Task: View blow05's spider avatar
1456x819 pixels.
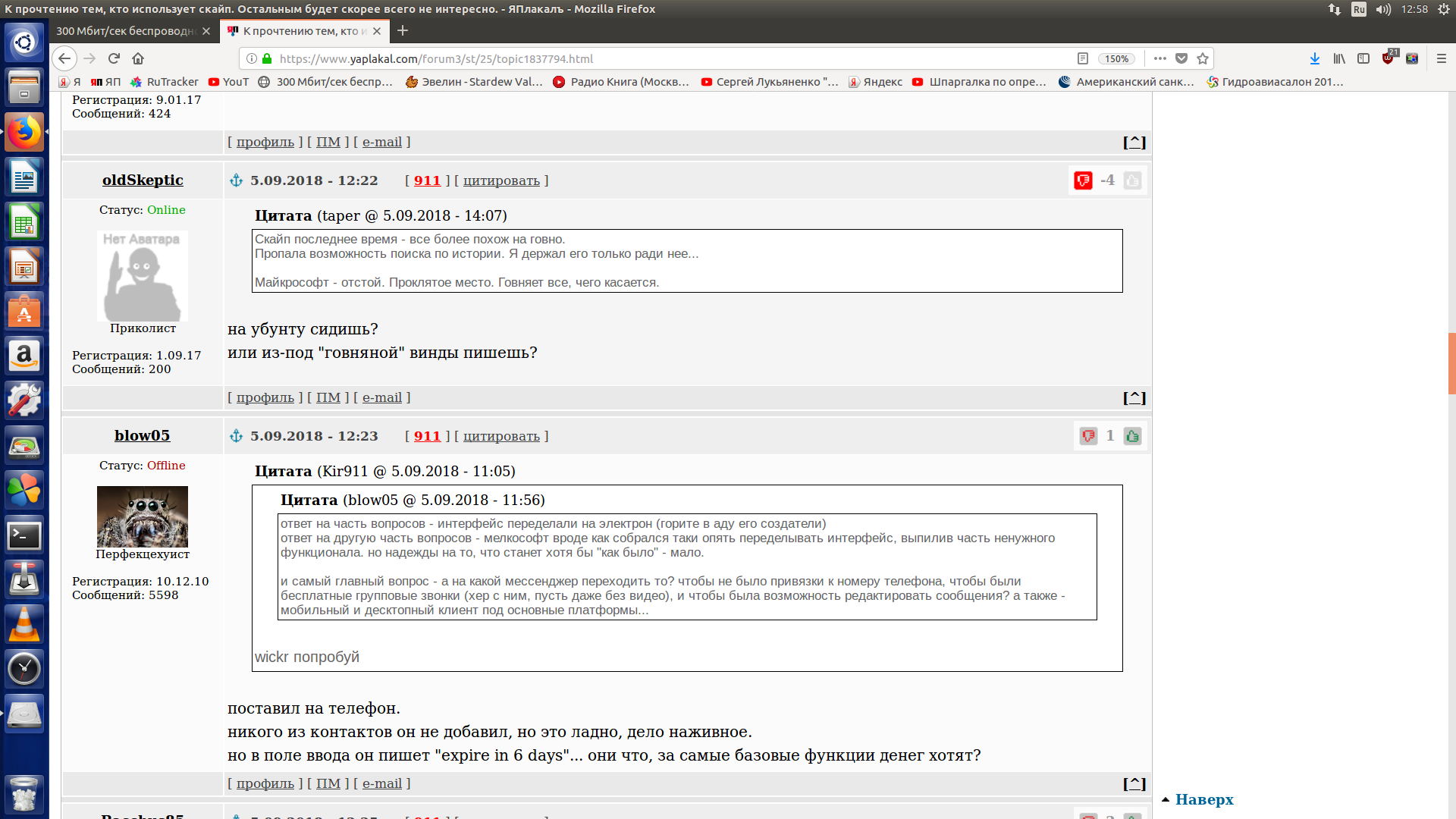Action: tap(143, 516)
